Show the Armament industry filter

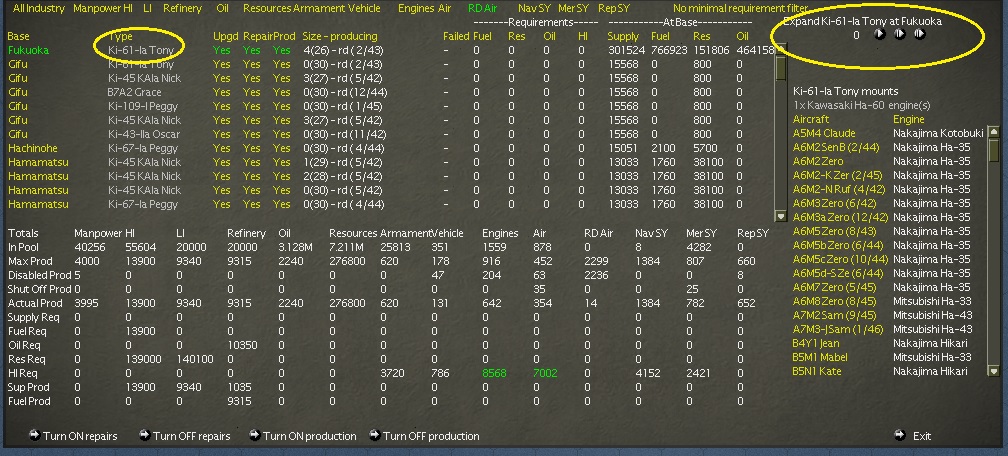point(319,8)
